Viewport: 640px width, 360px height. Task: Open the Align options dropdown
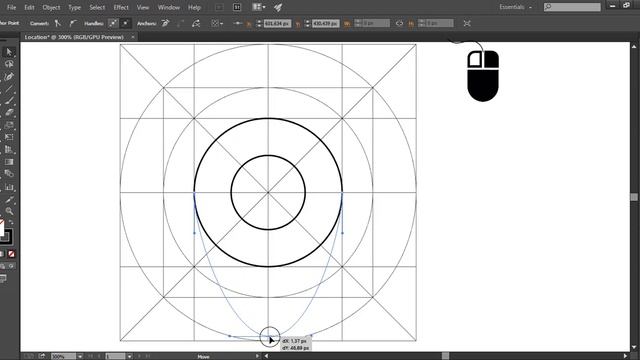point(217,24)
